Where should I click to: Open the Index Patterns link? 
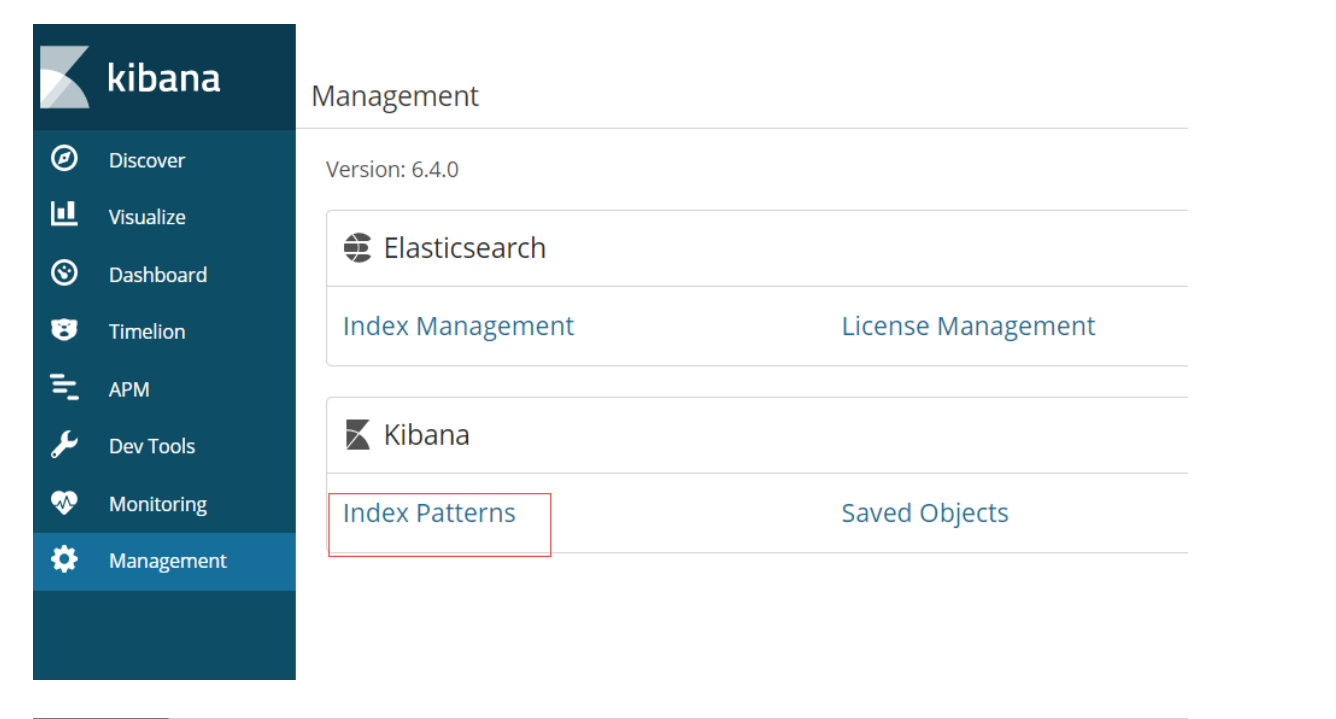429,513
